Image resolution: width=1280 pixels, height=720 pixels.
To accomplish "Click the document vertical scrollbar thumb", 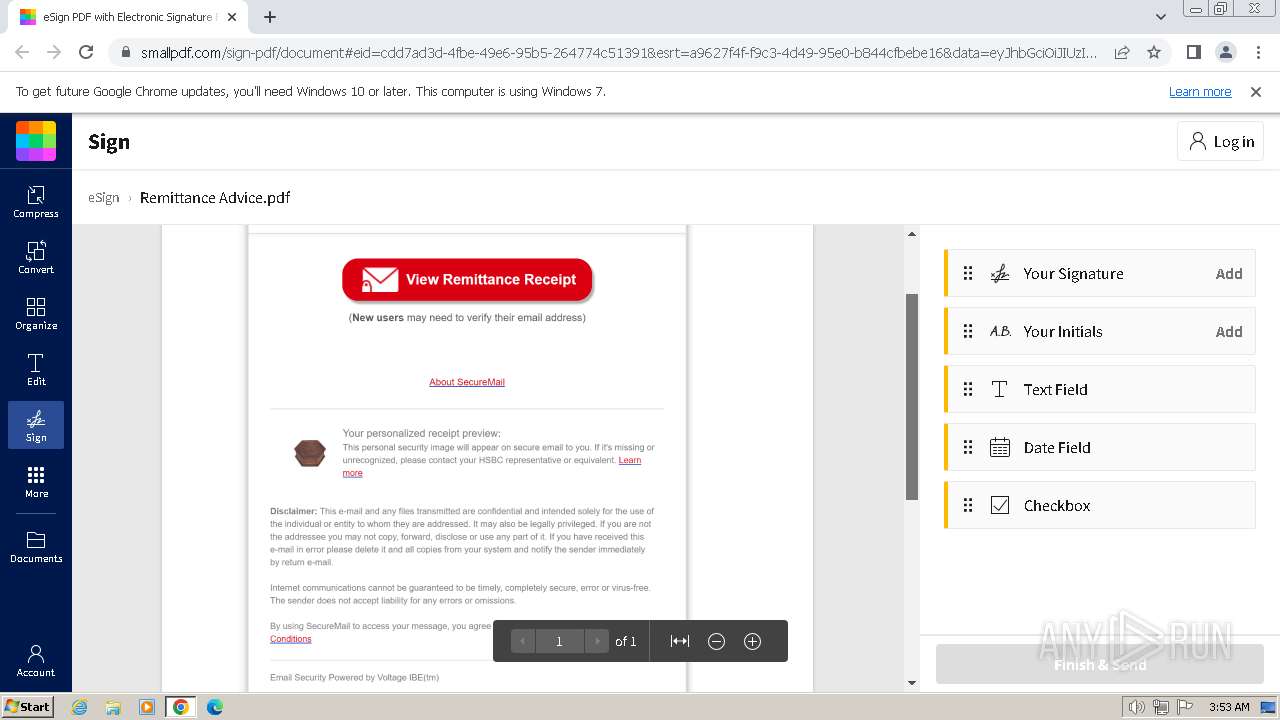I will click(x=911, y=397).
